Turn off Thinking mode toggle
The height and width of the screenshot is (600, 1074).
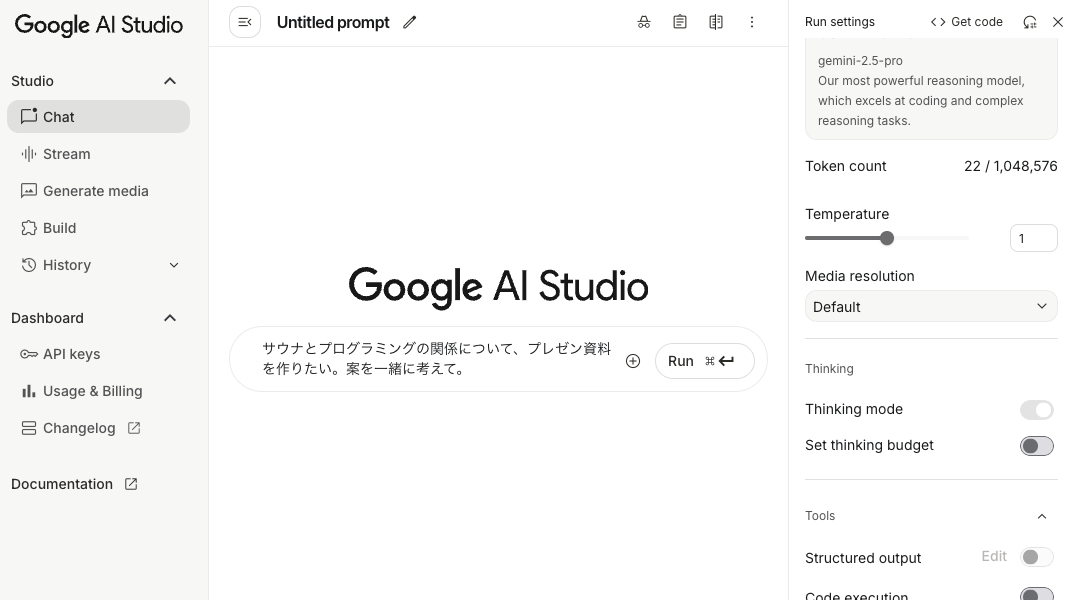pos(1036,410)
